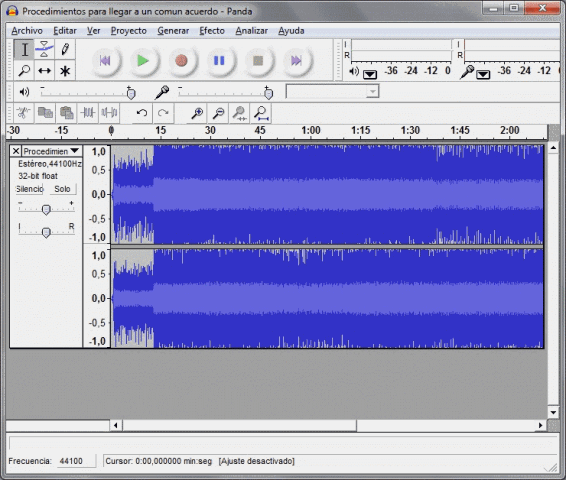Click the Cursor position status text
This screenshot has width=566, height=480.
[x=158, y=461]
